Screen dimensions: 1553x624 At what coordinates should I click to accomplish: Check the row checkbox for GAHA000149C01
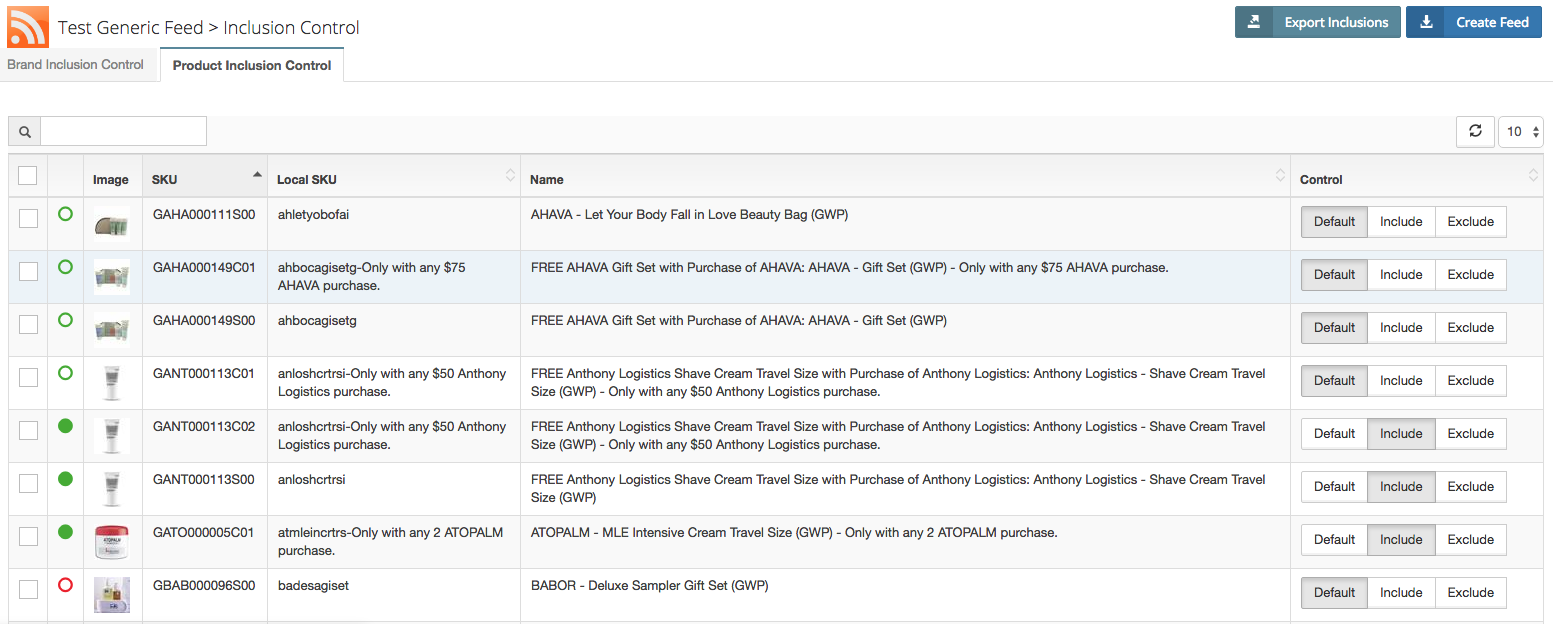point(28,271)
